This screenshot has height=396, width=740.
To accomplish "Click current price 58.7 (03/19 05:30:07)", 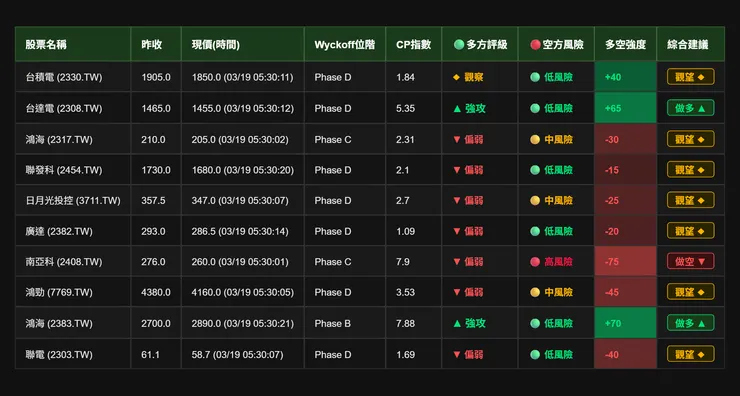I will pos(237,354).
